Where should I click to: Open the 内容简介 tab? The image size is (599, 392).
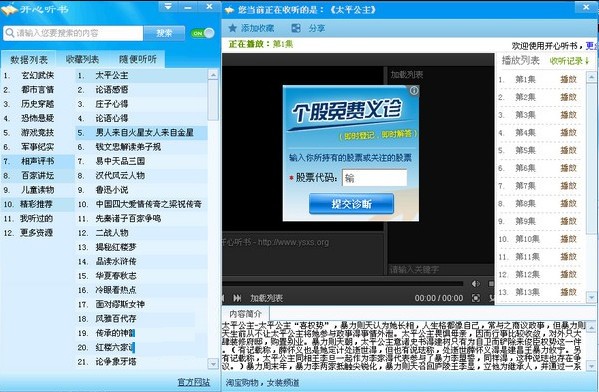point(245,314)
